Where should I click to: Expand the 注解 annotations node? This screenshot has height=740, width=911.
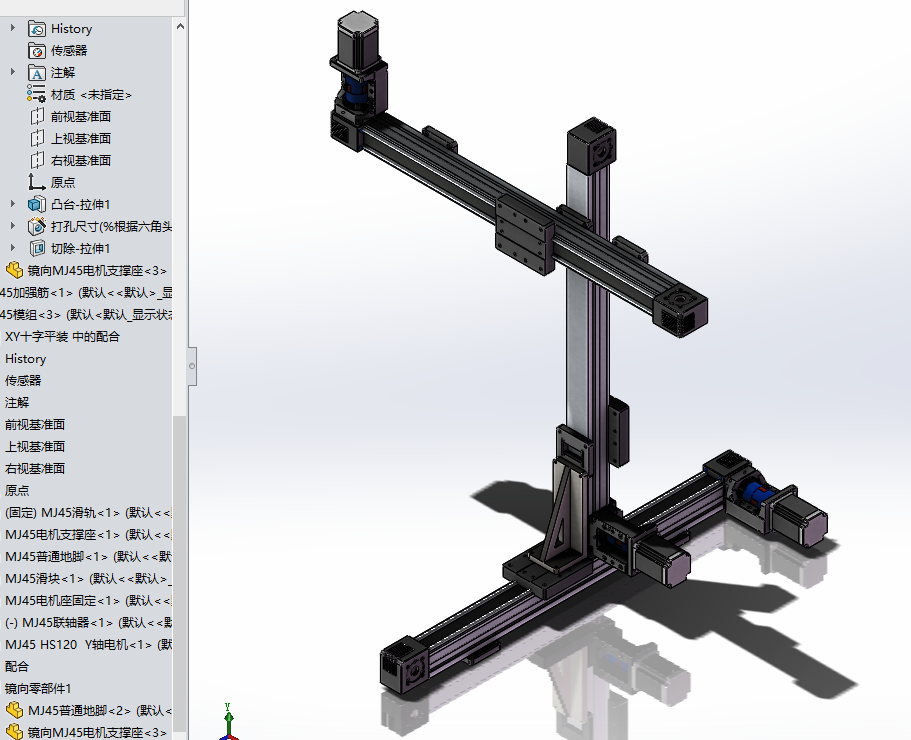pos(13,72)
